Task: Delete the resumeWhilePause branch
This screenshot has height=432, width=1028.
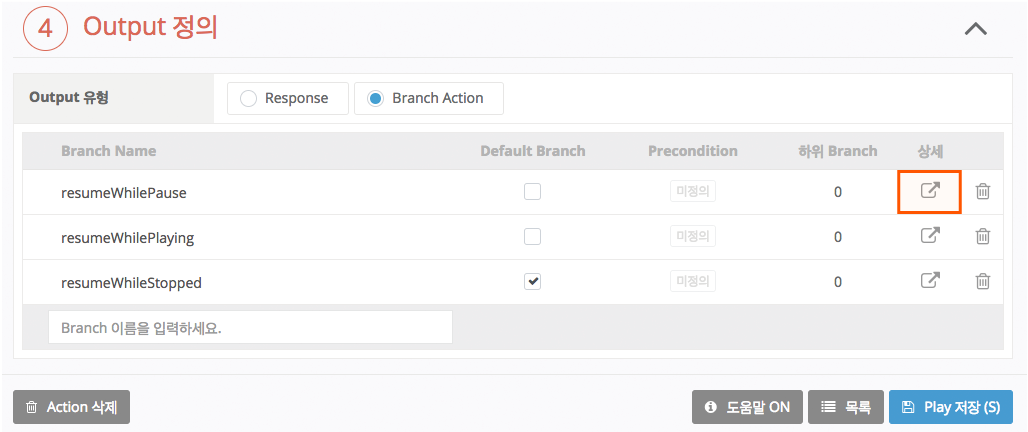Action: (983, 191)
